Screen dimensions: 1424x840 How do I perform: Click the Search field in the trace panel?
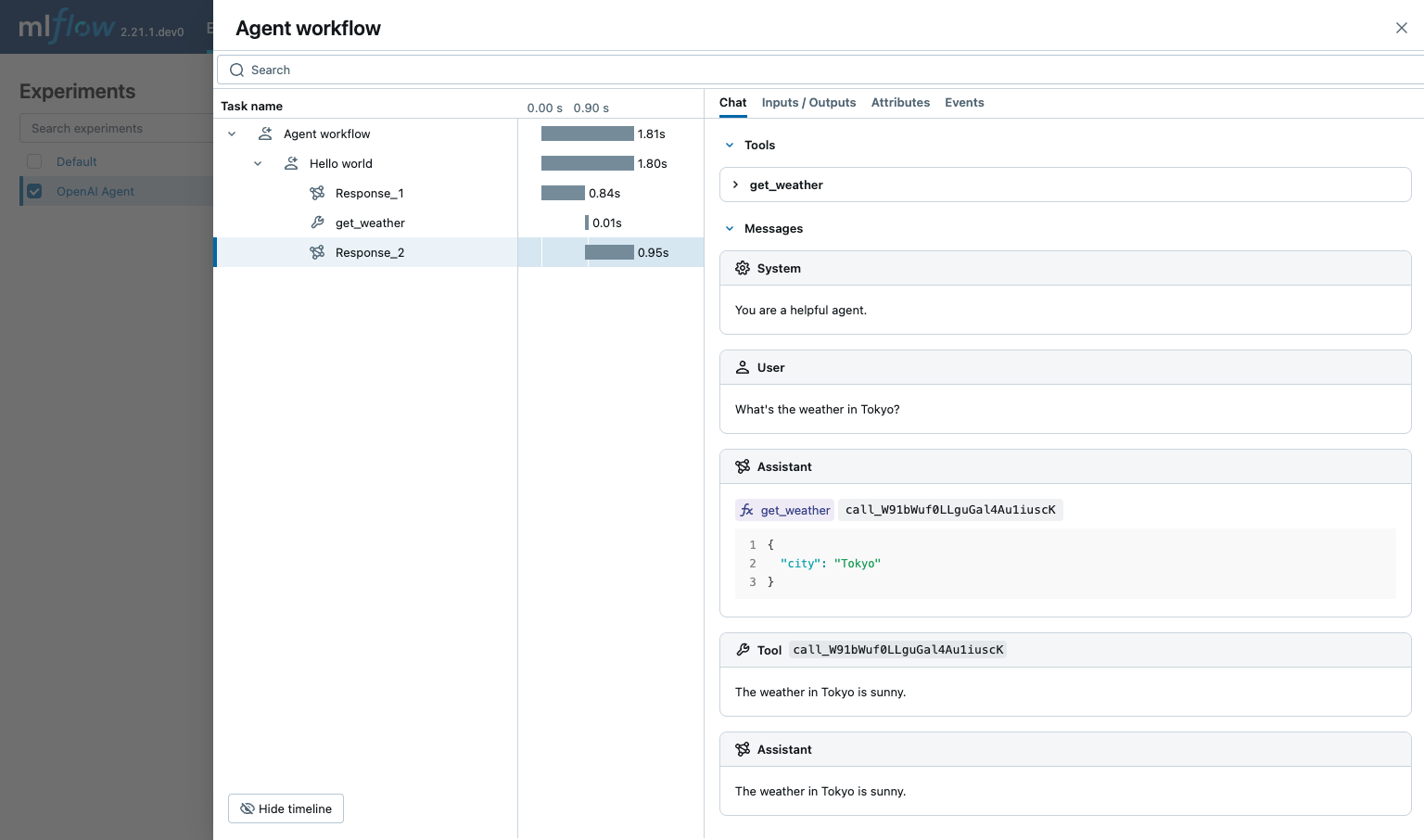pyautogui.click(x=556, y=70)
